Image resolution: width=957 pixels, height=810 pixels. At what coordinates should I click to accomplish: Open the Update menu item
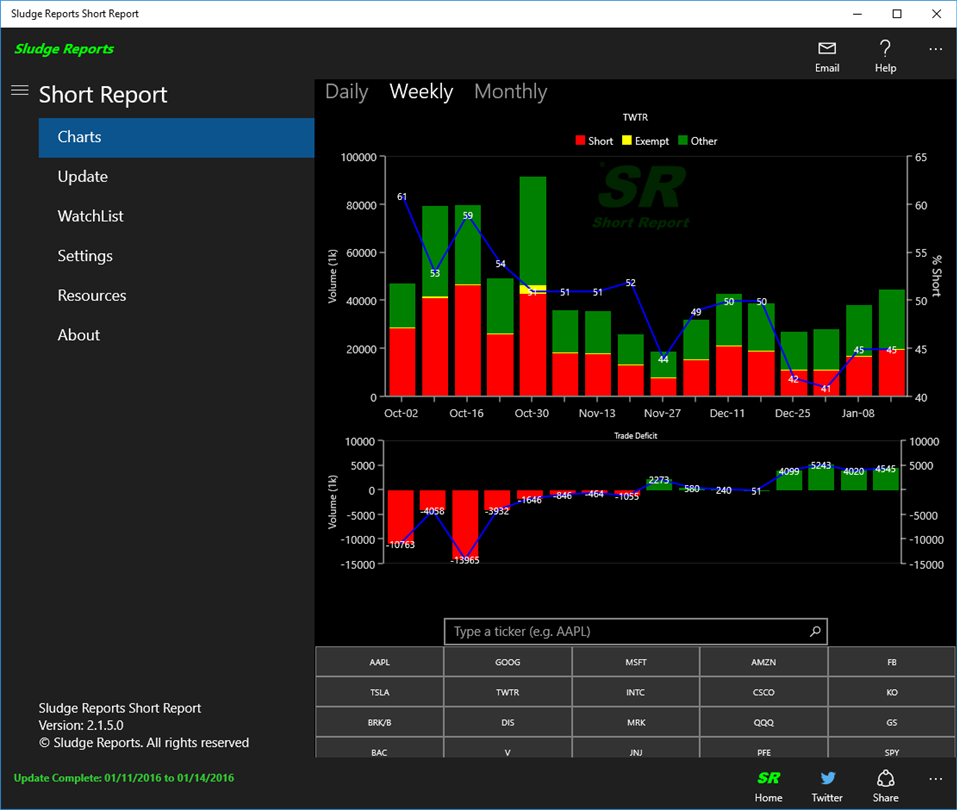(x=176, y=177)
